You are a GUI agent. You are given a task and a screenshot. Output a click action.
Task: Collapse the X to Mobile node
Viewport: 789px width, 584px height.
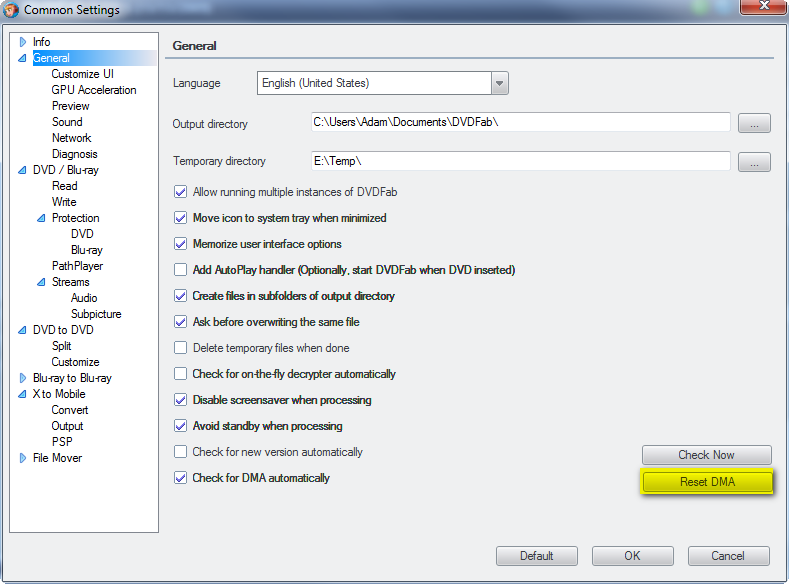pyautogui.click(x=22, y=394)
